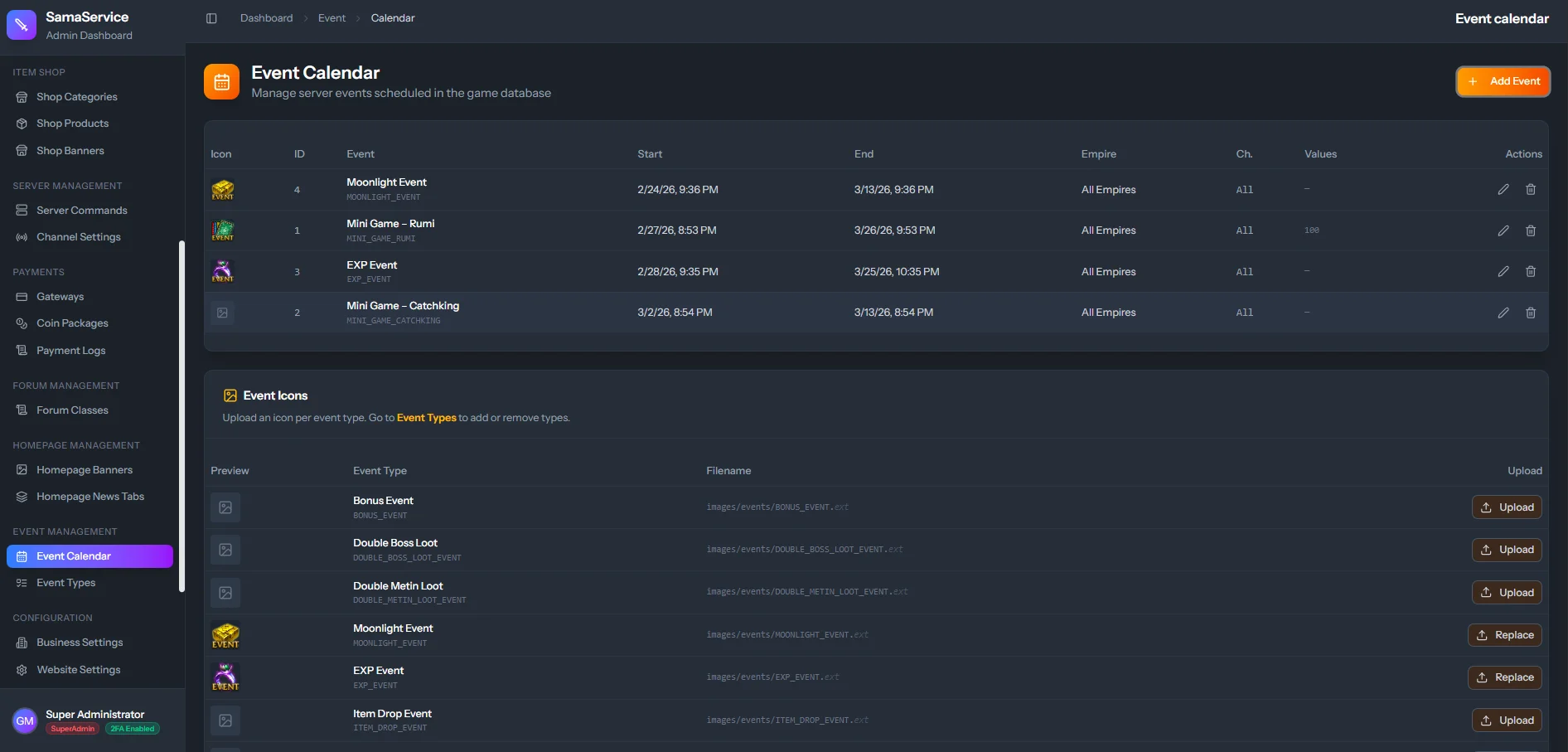The height and width of the screenshot is (752, 1568).
Task: Click the Event breadcrumb
Action: click(332, 18)
